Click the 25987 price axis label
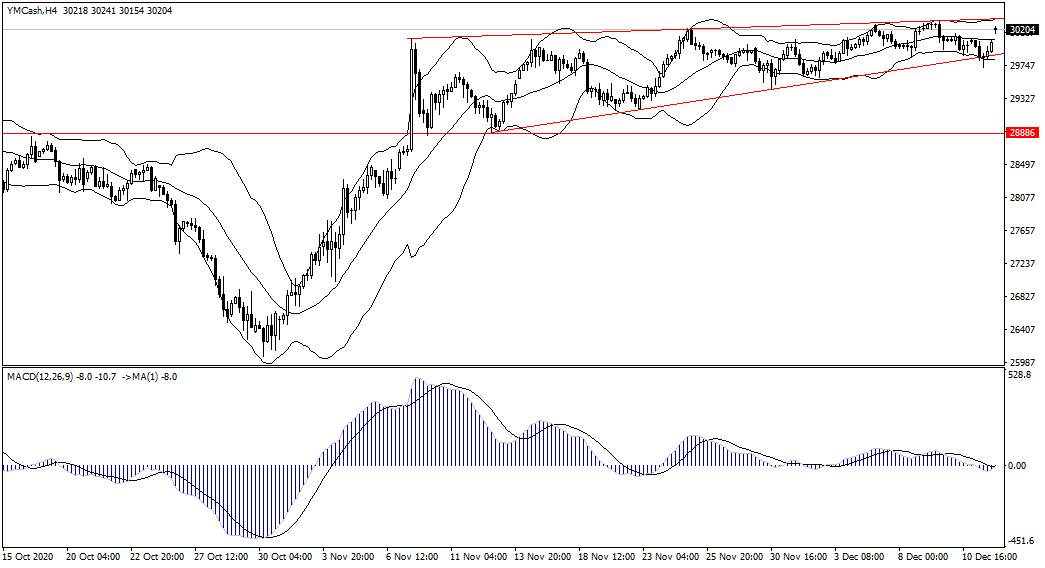1045x568 pixels. 1022,363
